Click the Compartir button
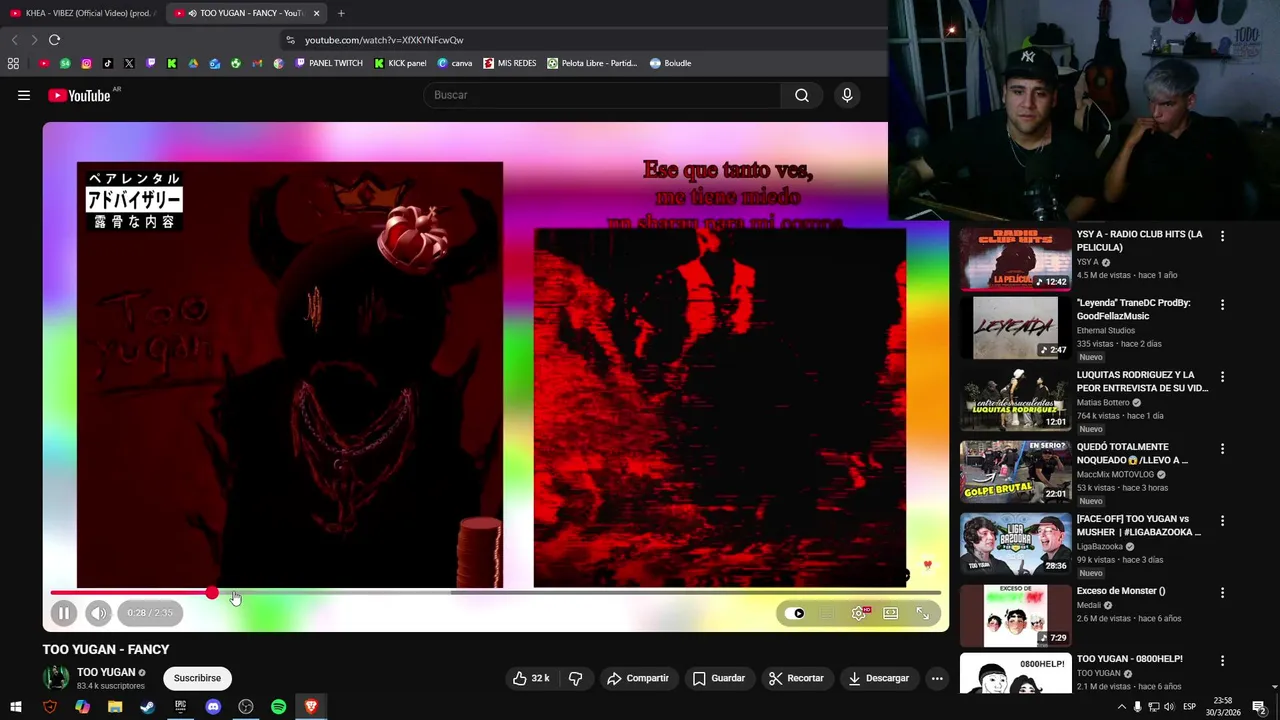The width and height of the screenshot is (1280, 720). tap(638, 678)
